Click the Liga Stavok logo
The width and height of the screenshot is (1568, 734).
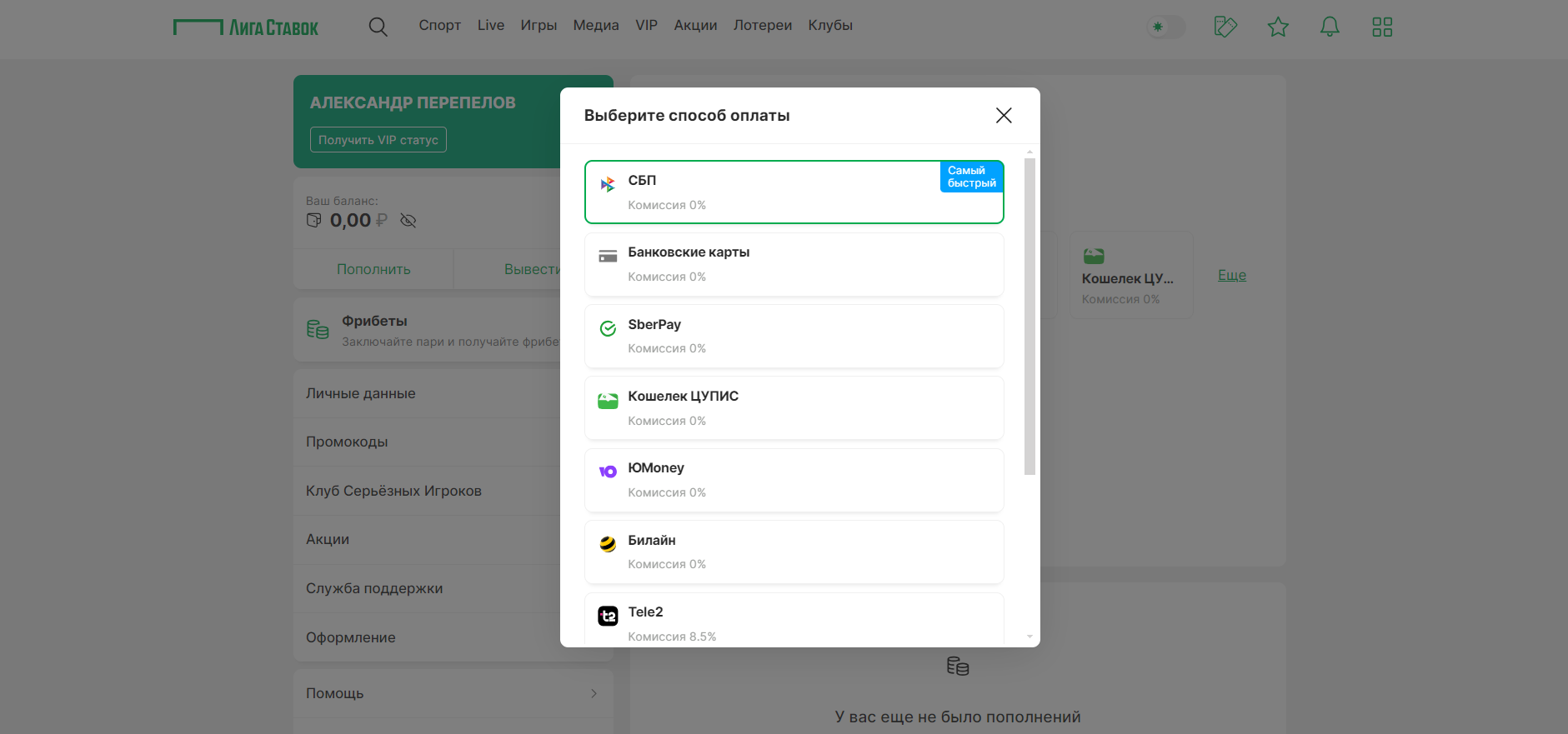tap(246, 27)
